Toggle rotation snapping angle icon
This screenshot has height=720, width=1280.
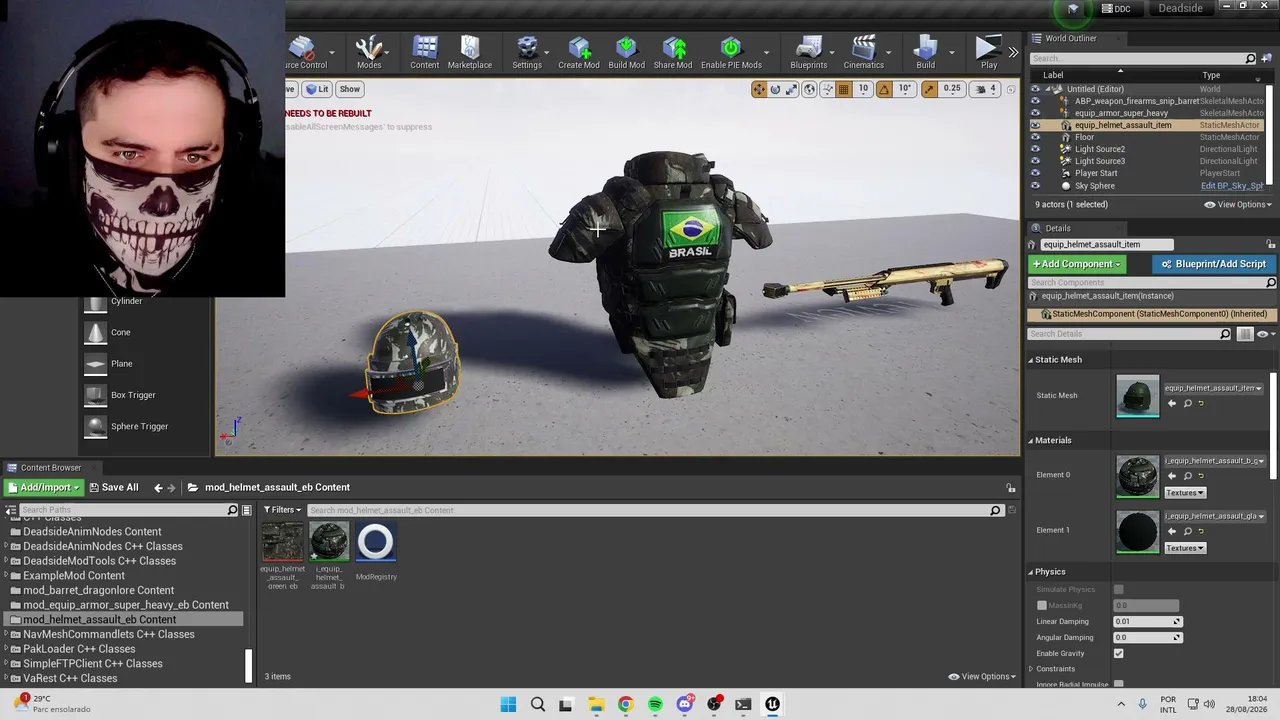884,89
